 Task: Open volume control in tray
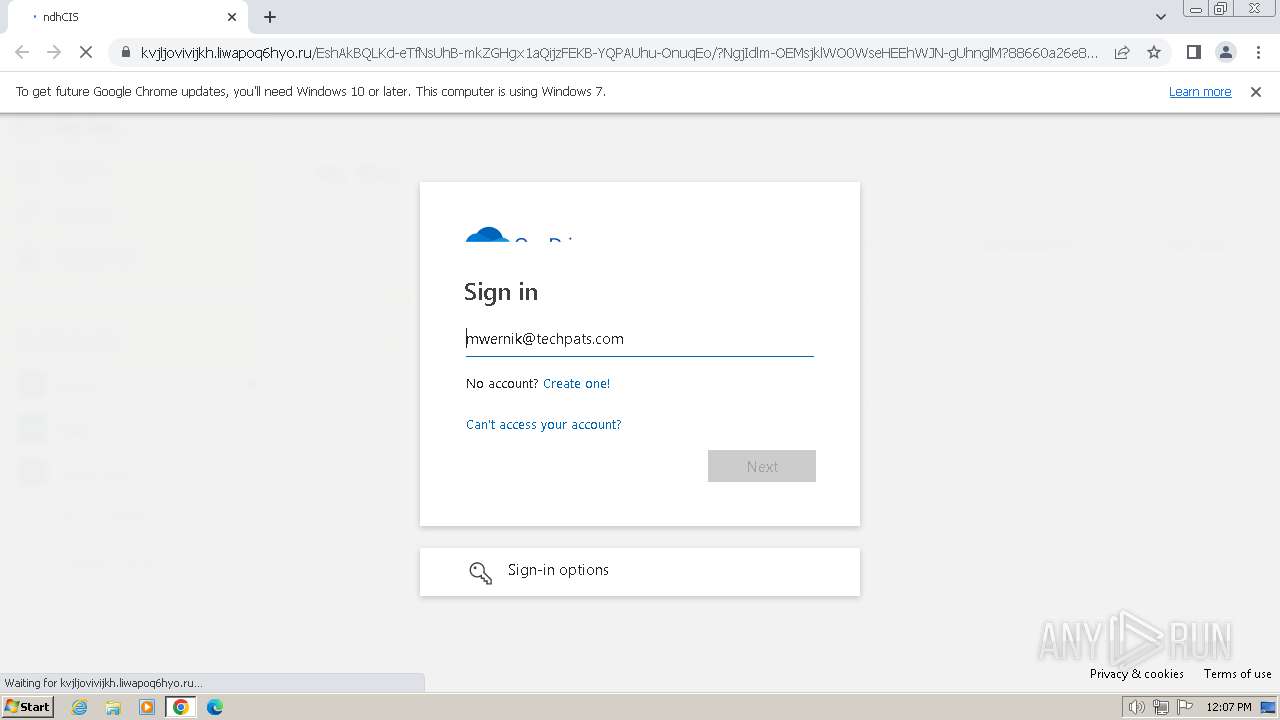click(x=1137, y=707)
